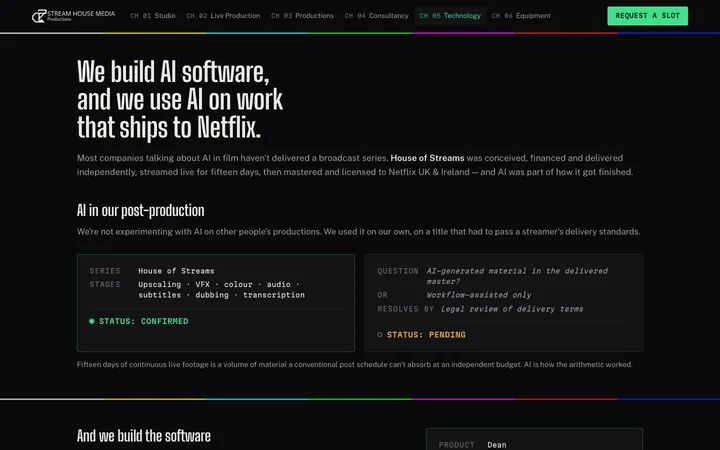Navigate to CH 06 Equipment
This screenshot has height=450, width=720.
click(x=521, y=16)
